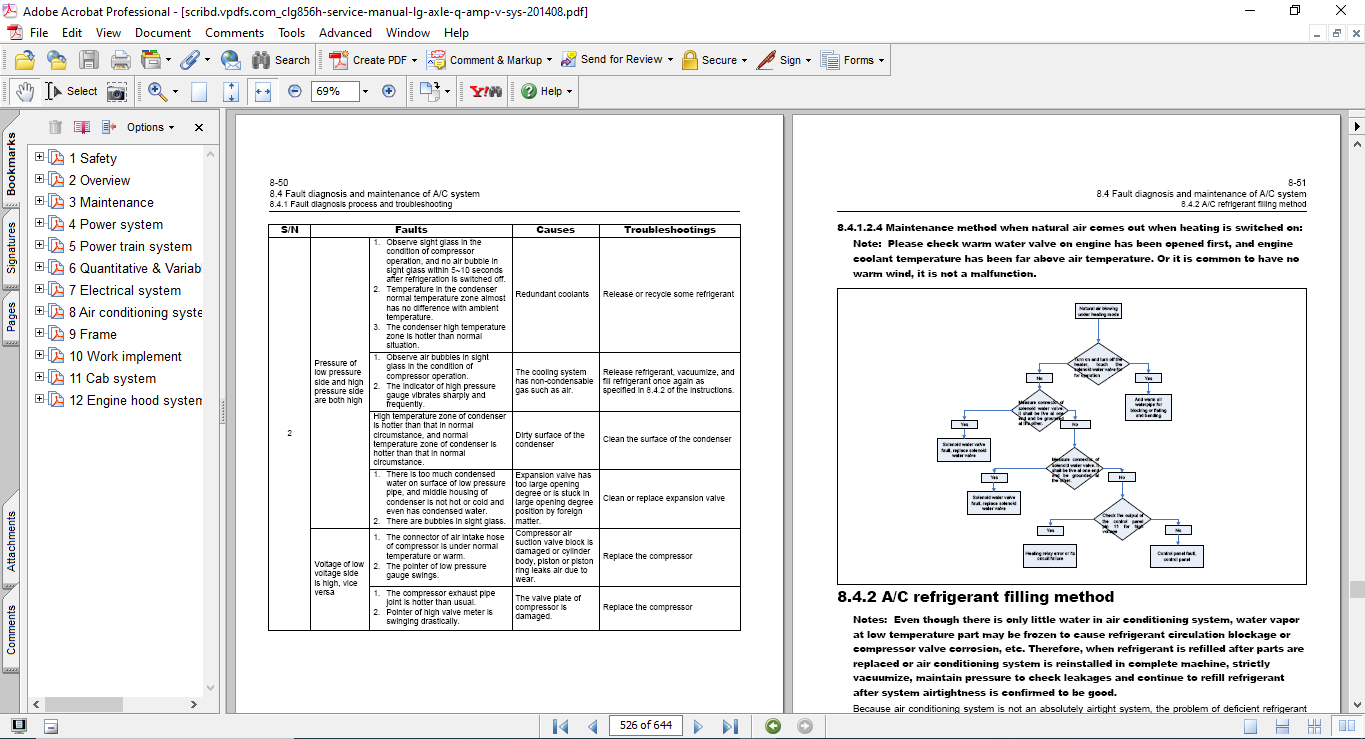1365x739 pixels.
Task: Jump to the last page
Action: (730, 726)
